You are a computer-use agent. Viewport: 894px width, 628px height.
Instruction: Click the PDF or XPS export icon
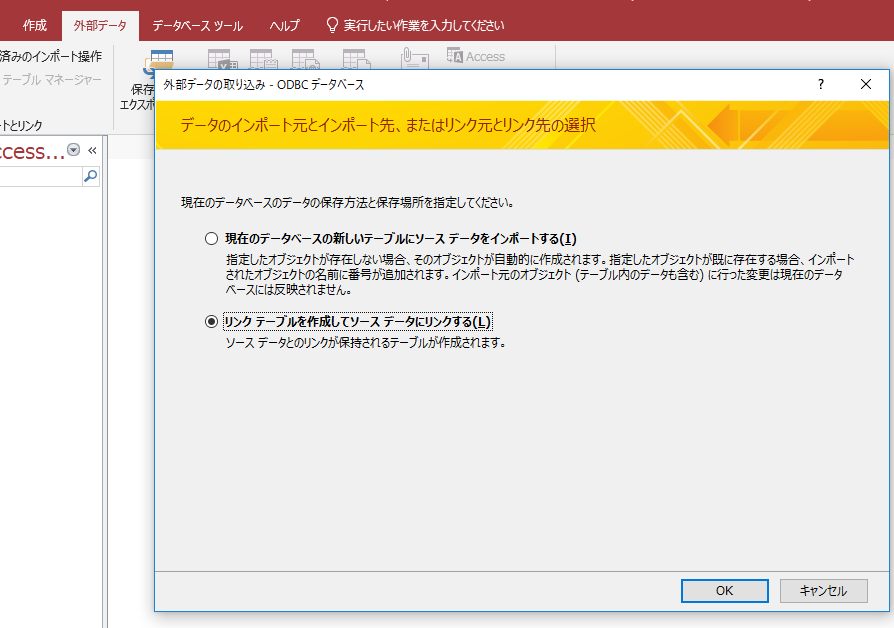(355, 60)
